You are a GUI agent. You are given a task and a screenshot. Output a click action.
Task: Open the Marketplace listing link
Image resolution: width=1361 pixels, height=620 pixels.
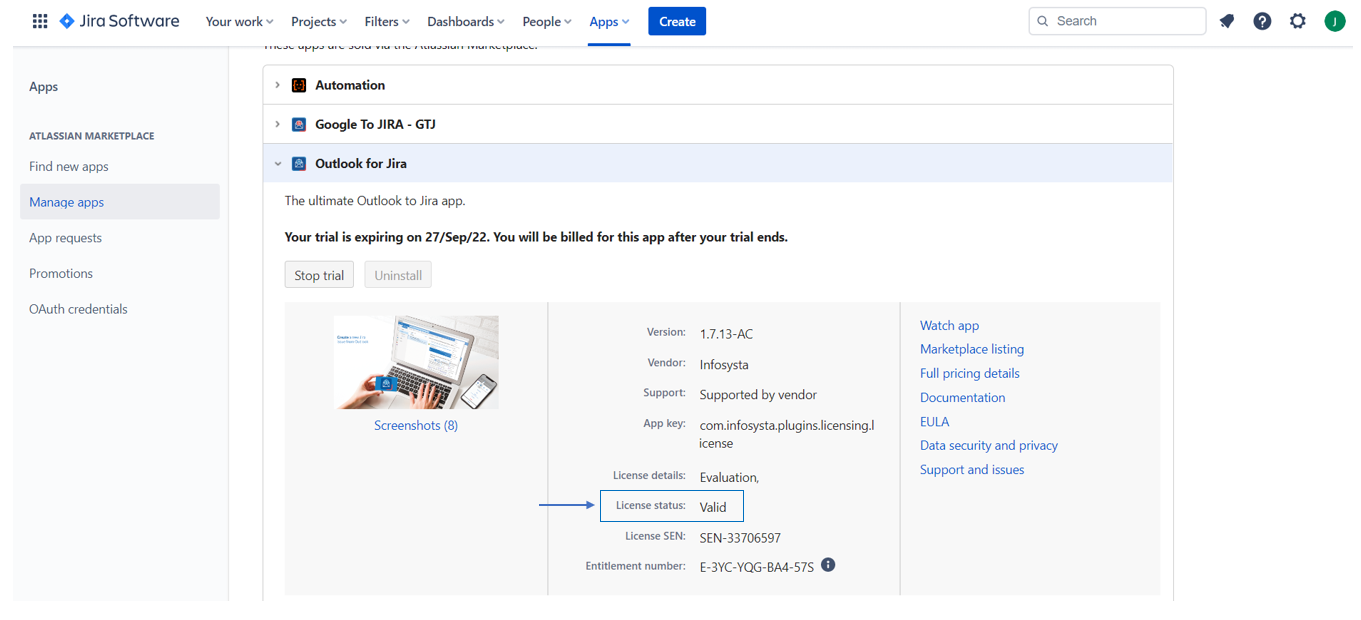(972, 349)
